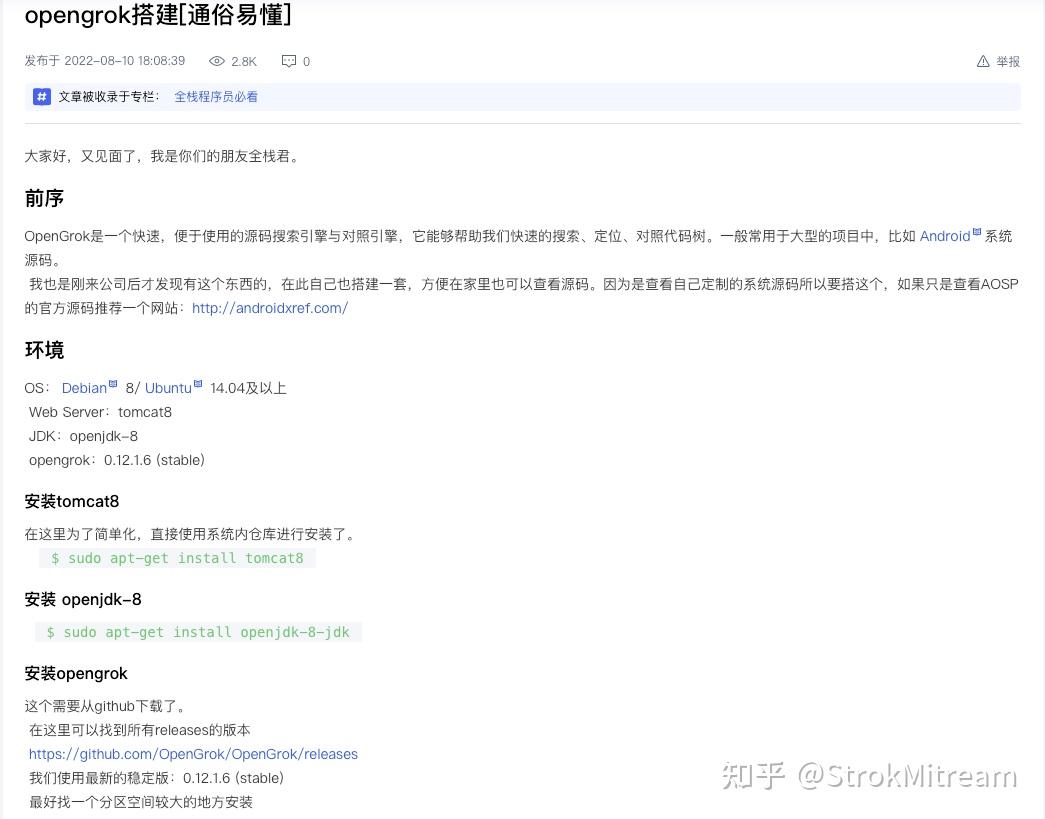Image resolution: width=1045 pixels, height=819 pixels.
Task: Open Ubuntu's external reference superscript icon
Action: (x=196, y=382)
